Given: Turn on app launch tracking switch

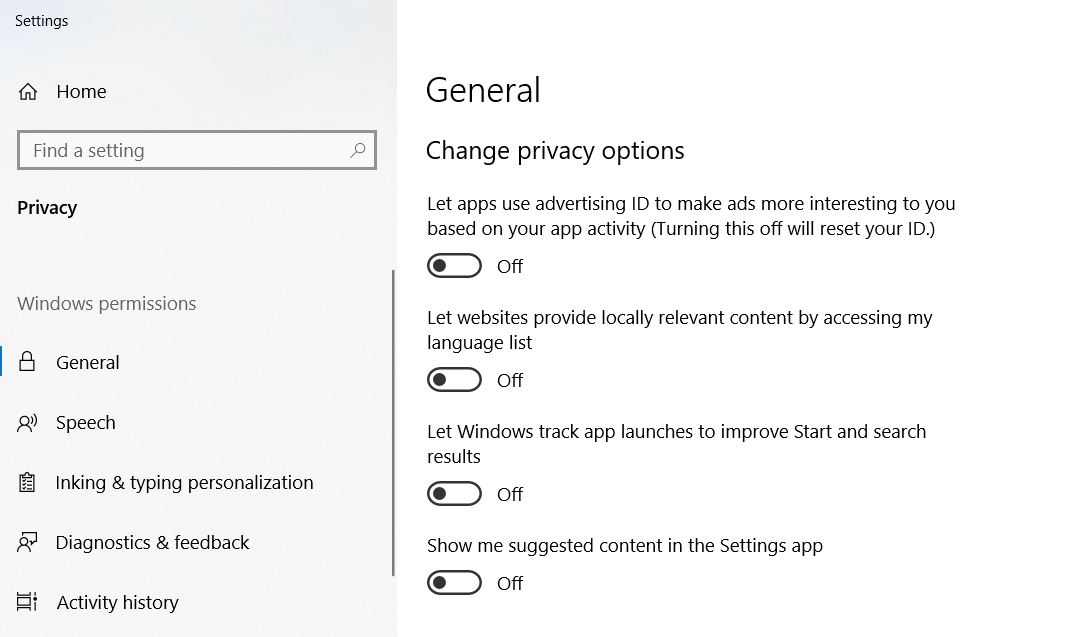Looking at the screenshot, I should click(x=454, y=494).
